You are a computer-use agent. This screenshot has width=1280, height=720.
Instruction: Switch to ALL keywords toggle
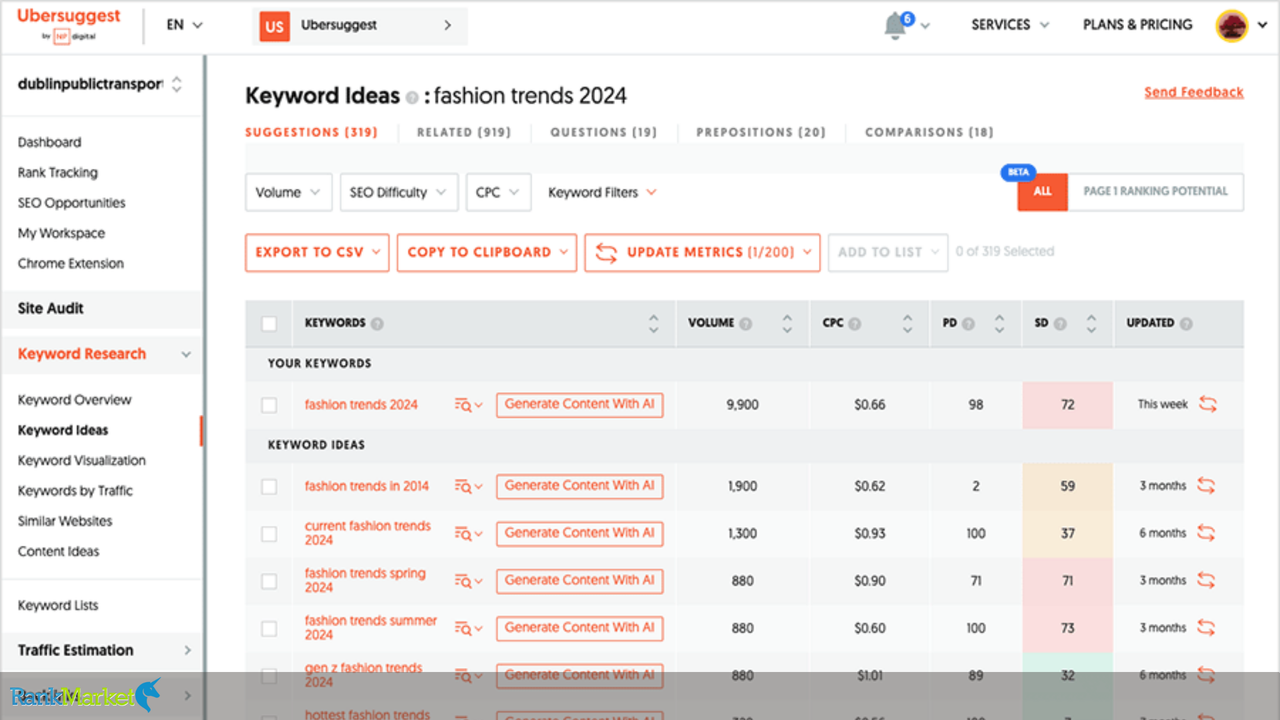(x=1043, y=191)
